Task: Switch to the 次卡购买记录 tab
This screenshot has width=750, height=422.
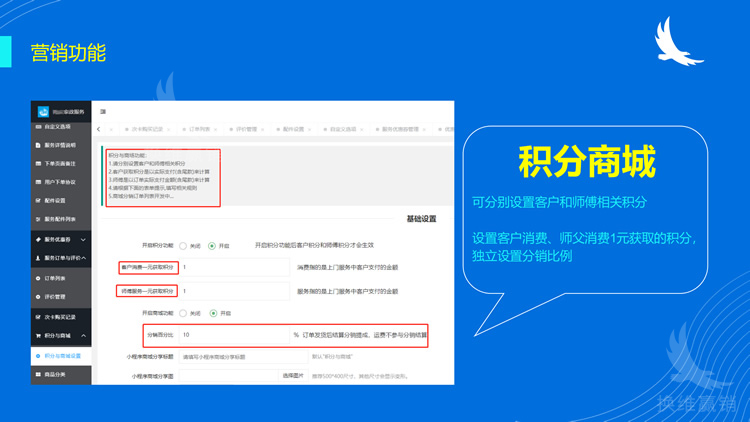Action: [x=147, y=129]
